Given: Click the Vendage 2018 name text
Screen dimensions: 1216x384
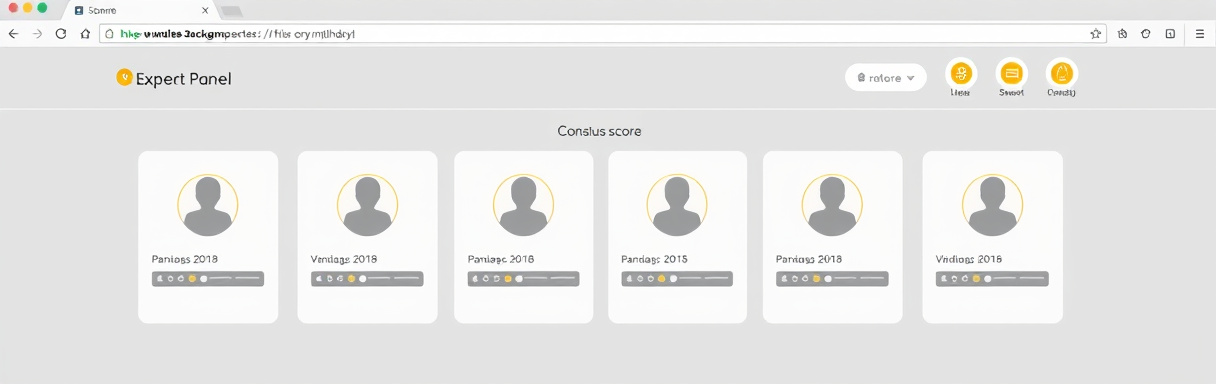Looking at the screenshot, I should pyautogui.click(x=344, y=259).
